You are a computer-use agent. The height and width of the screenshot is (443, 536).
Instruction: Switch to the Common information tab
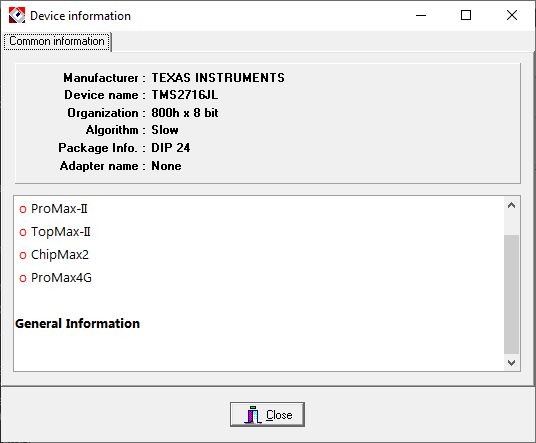[57, 41]
